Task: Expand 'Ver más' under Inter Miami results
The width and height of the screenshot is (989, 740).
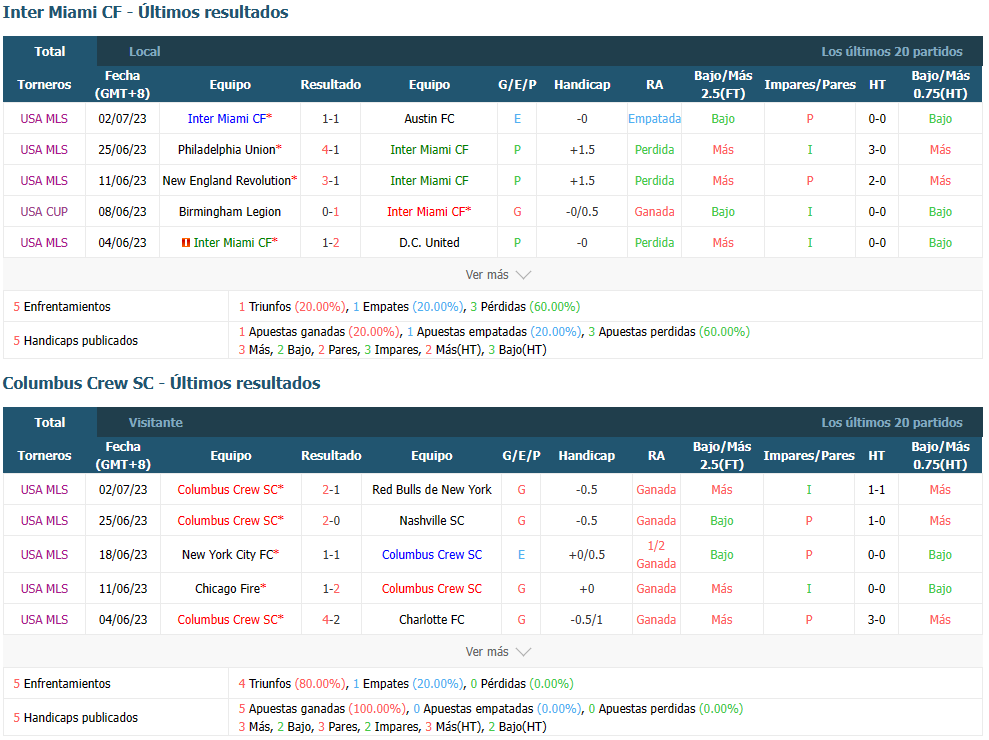Action: click(498, 275)
